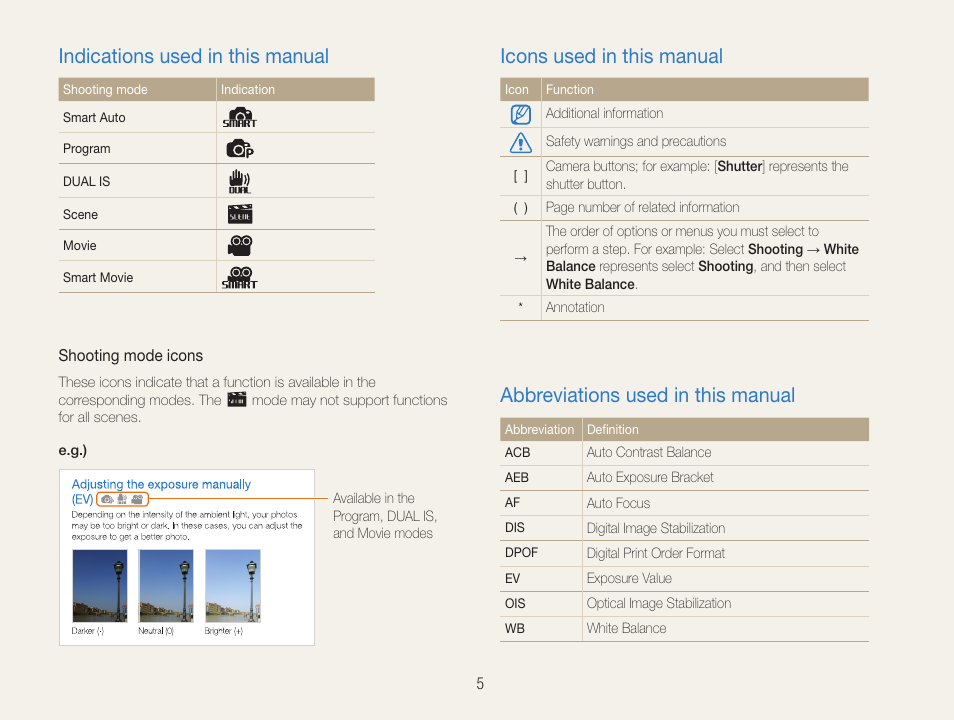This screenshot has width=954, height=720.
Task: Click the parentheses icon
Action: (x=520, y=208)
